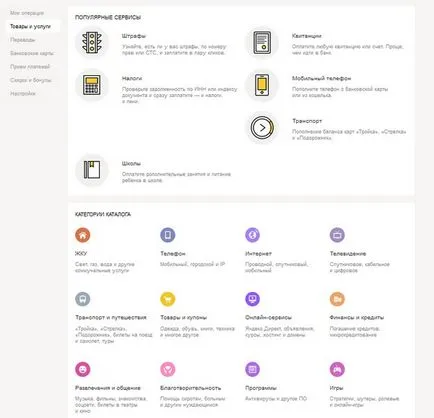Click the calculator icon for Налоги
Viewport: 434px width, 418px height.
click(92, 85)
